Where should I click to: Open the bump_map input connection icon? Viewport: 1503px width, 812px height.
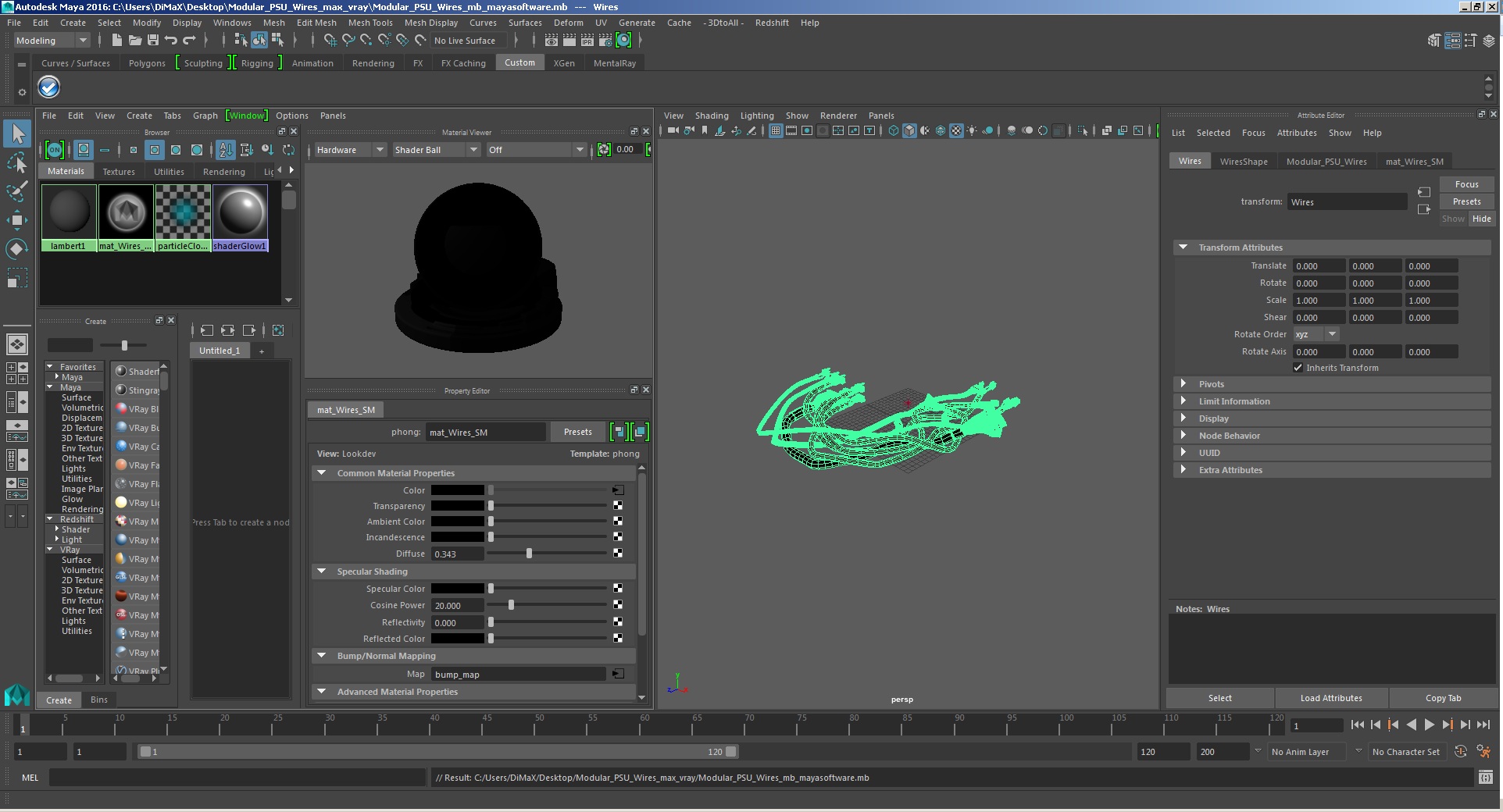[x=618, y=674]
